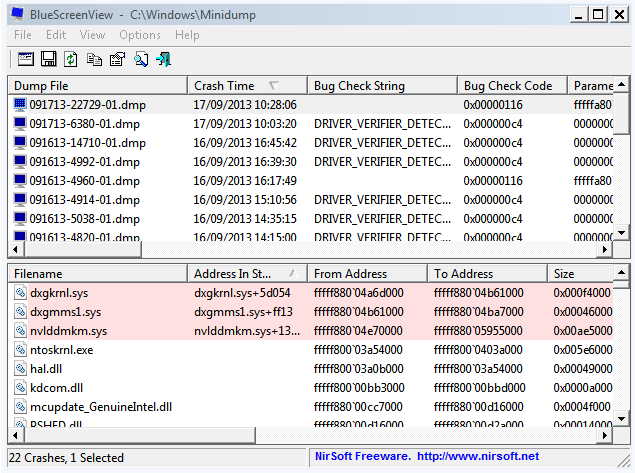Click the BlueScreenView title bar app icon
Screen dimensions: 635x473
17,14
